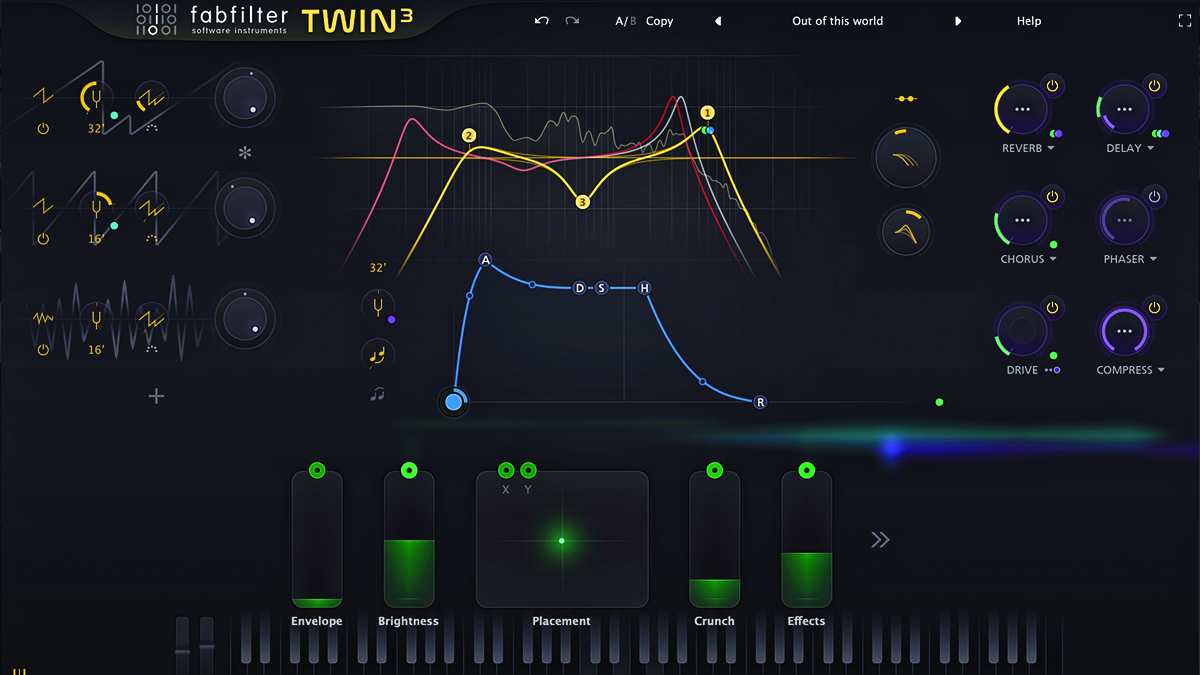Screen dimensions: 1200x675
Task: Click the glide portamento notes knob
Action: (x=378, y=354)
